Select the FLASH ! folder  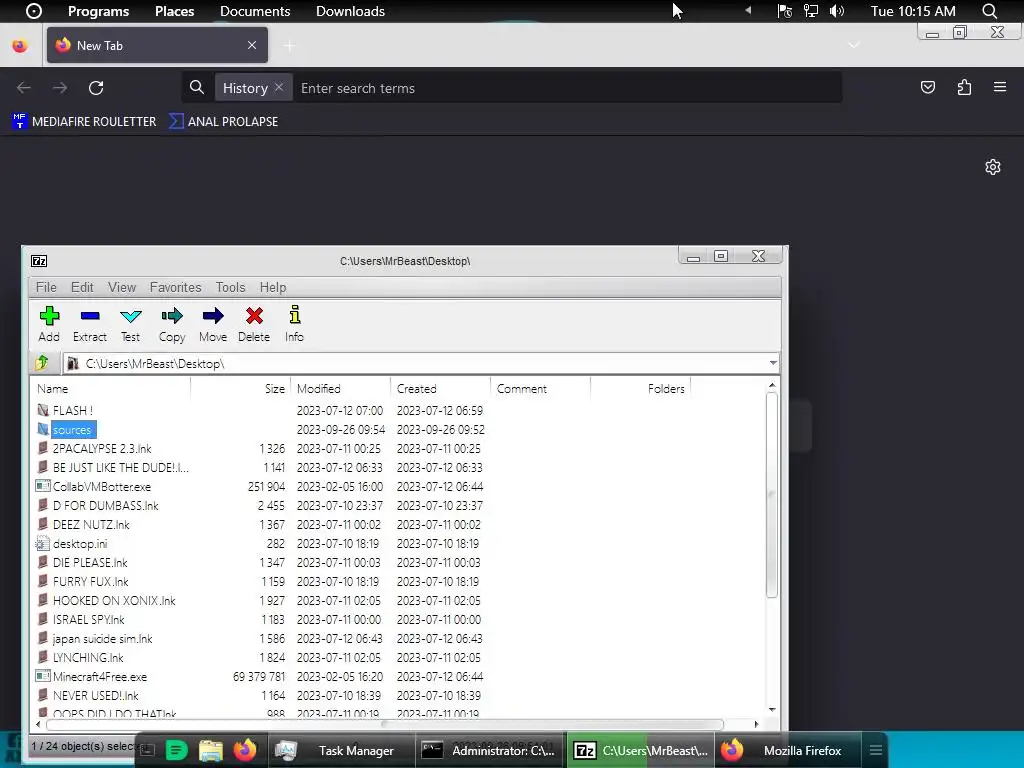[x=72, y=411]
